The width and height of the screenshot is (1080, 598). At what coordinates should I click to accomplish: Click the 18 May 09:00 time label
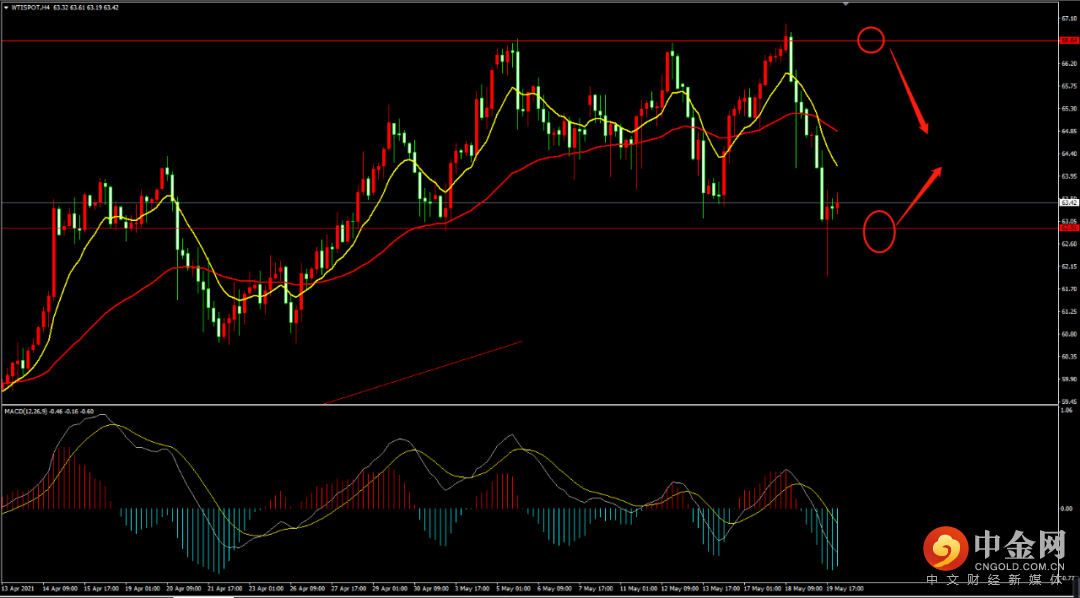pyautogui.click(x=804, y=589)
